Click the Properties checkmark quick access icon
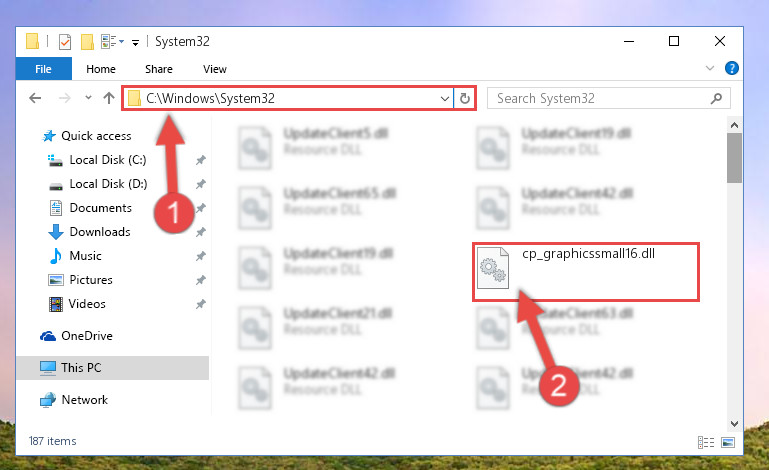 point(65,42)
